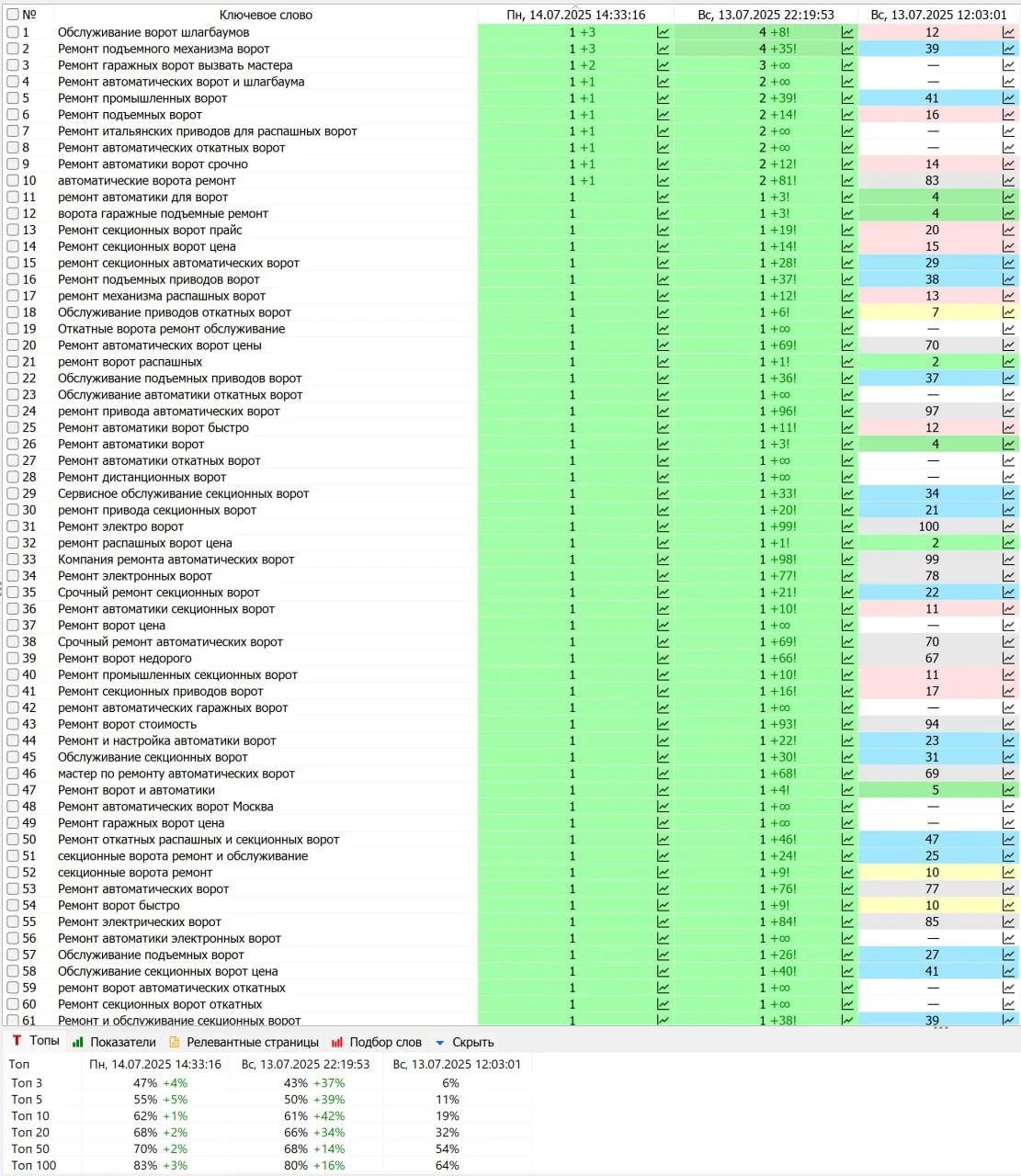Viewport: 1021px width, 1176px height.
Task: Switch to the Показатели tab
Action: pos(114,1042)
